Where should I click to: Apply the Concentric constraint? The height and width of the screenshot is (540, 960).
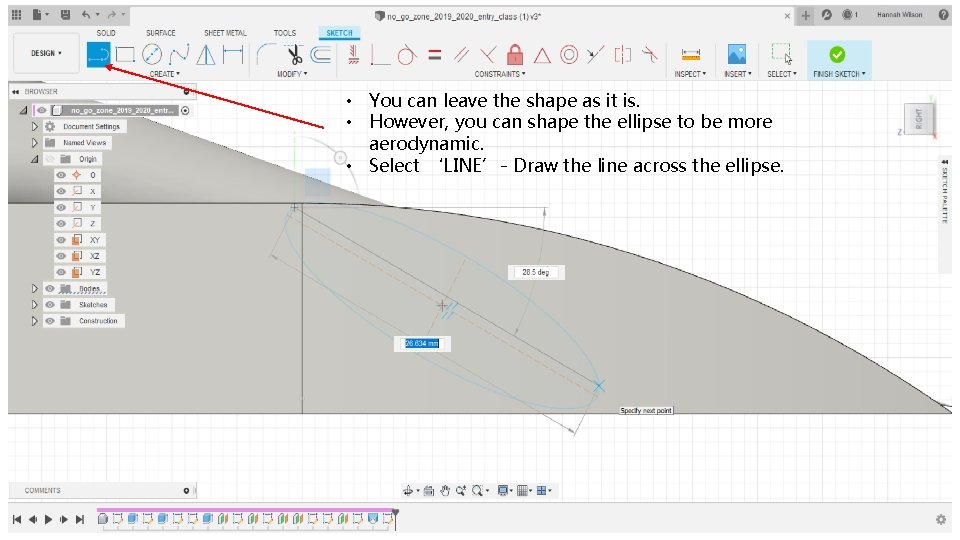(x=569, y=55)
